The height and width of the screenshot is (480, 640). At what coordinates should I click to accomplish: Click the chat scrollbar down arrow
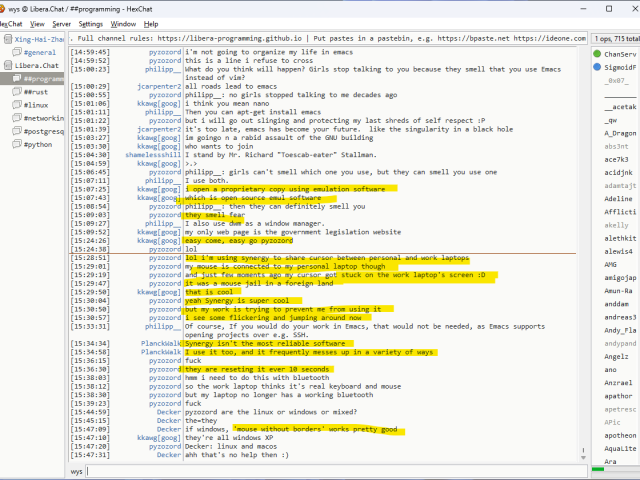tap(582, 458)
